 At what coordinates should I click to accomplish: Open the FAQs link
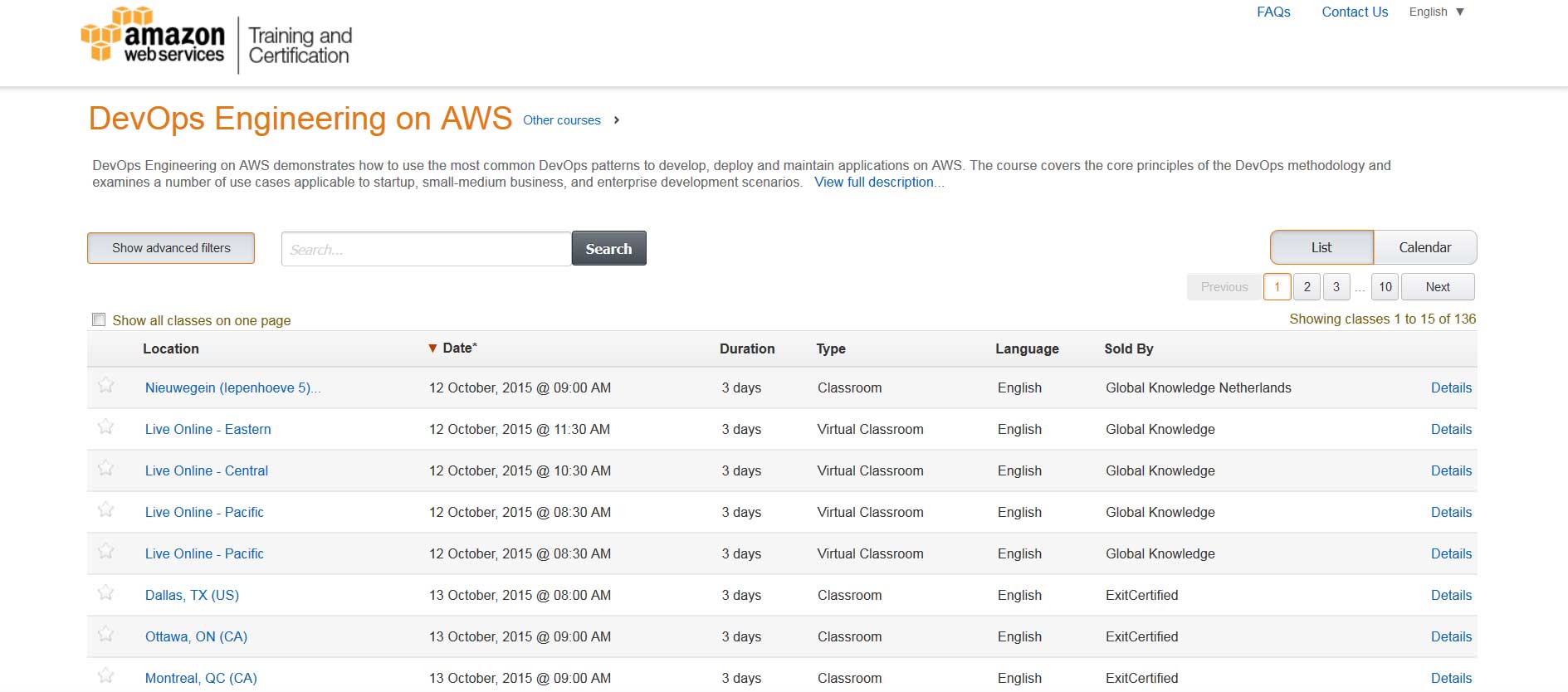pos(1273,12)
